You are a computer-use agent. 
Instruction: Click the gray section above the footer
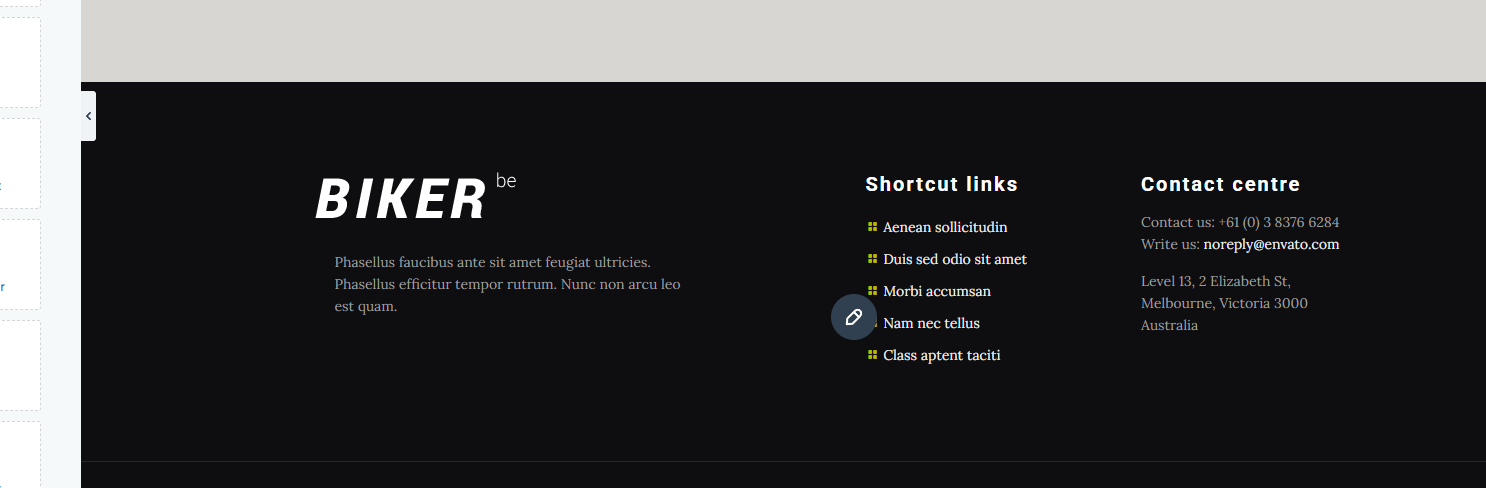pyautogui.click(x=783, y=41)
